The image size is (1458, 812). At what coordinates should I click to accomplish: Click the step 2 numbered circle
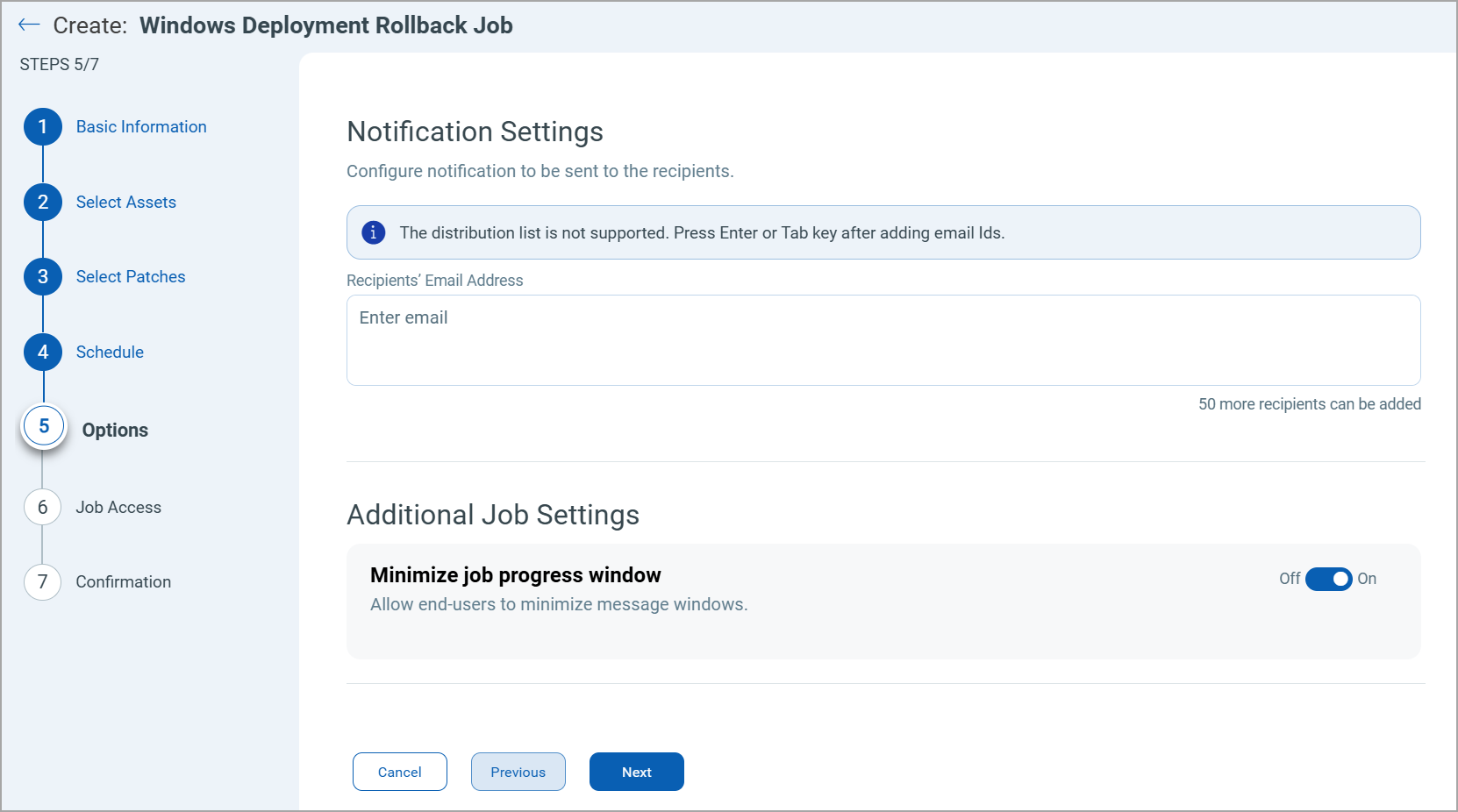[42, 202]
